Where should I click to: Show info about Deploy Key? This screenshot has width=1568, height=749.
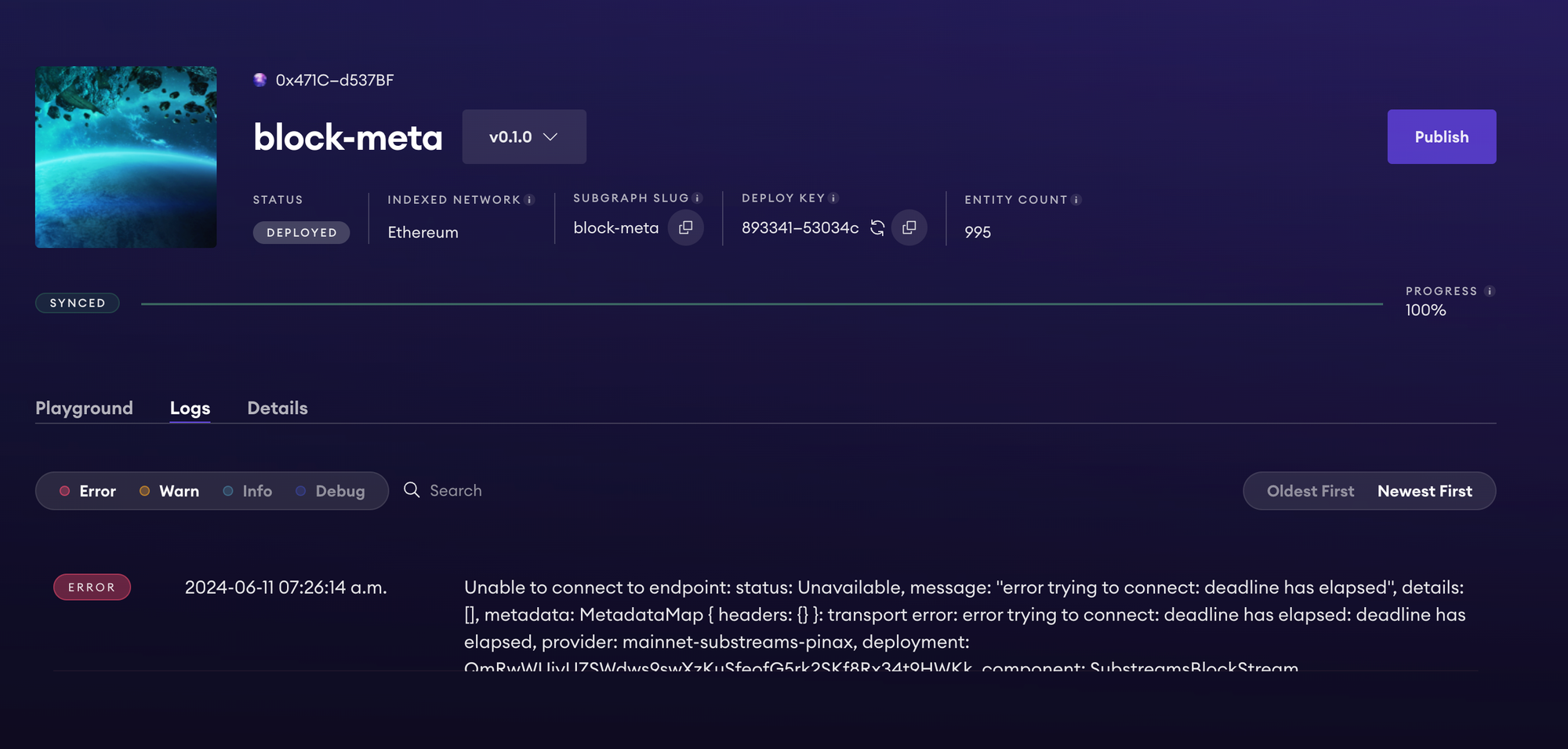click(x=833, y=198)
